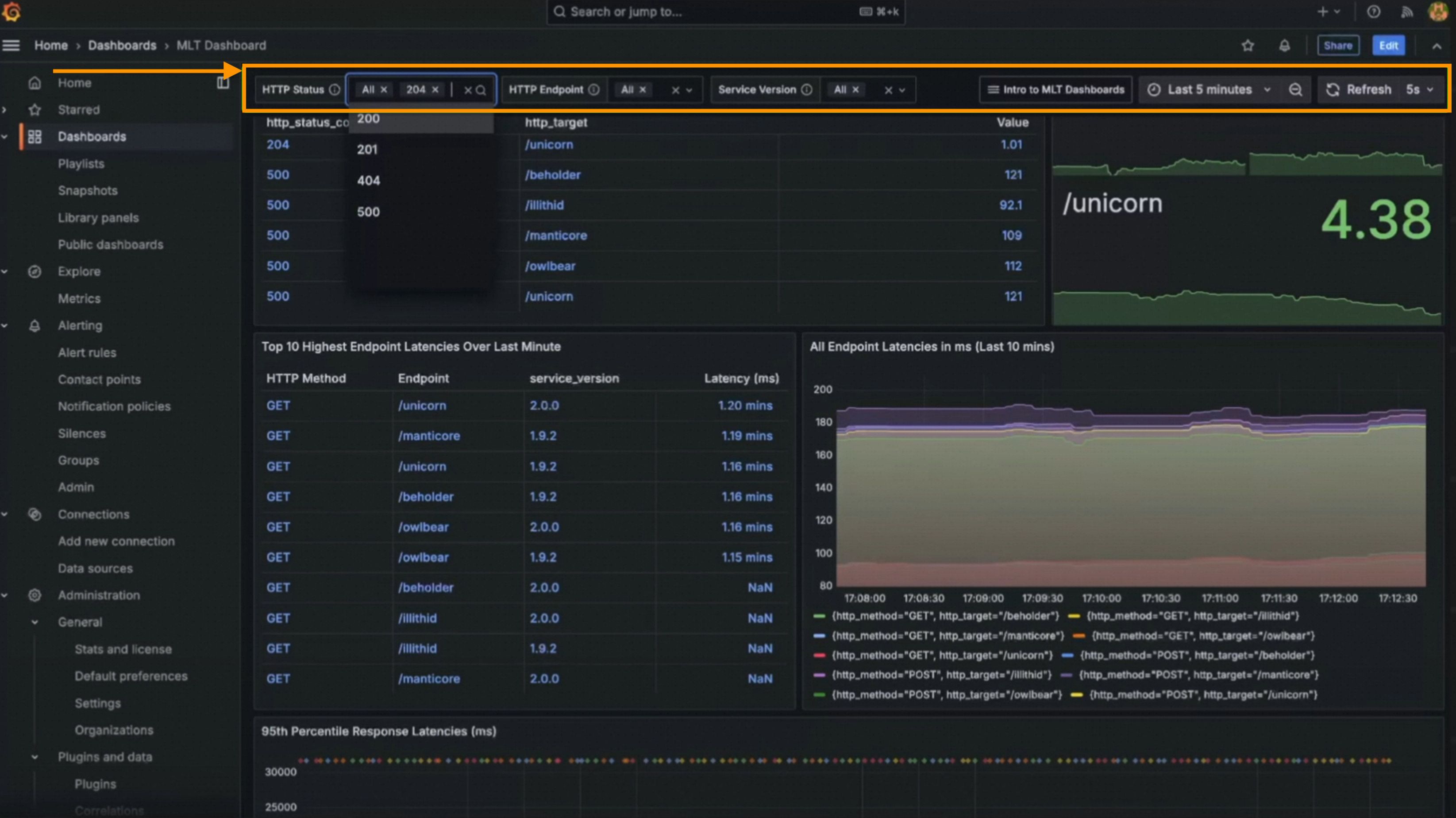The image size is (1456, 818).
Task: Dock the sidebar menu panel icon
Action: 223,83
